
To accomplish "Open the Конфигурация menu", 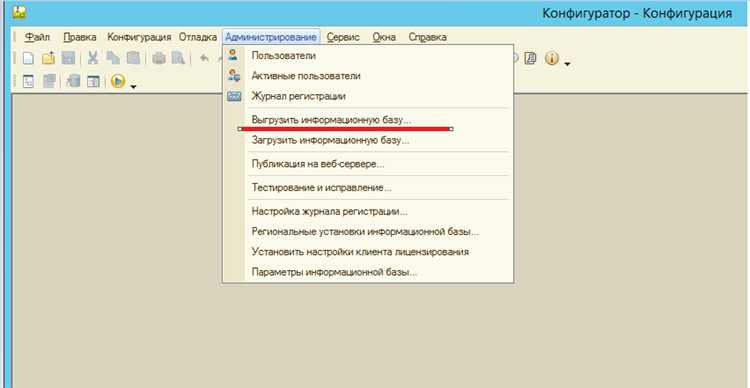I will (x=139, y=37).
